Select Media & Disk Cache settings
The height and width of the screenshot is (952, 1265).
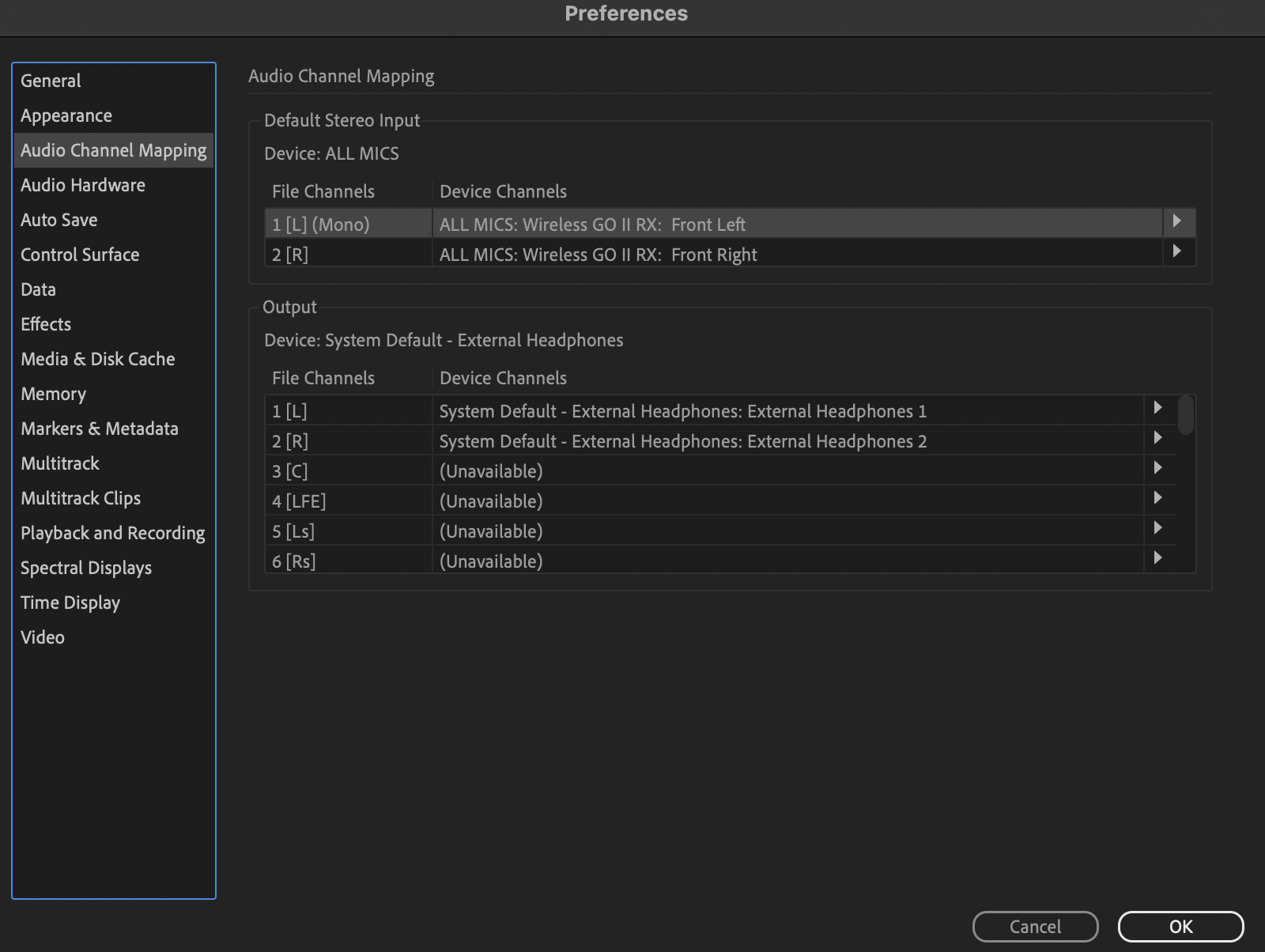coord(97,358)
